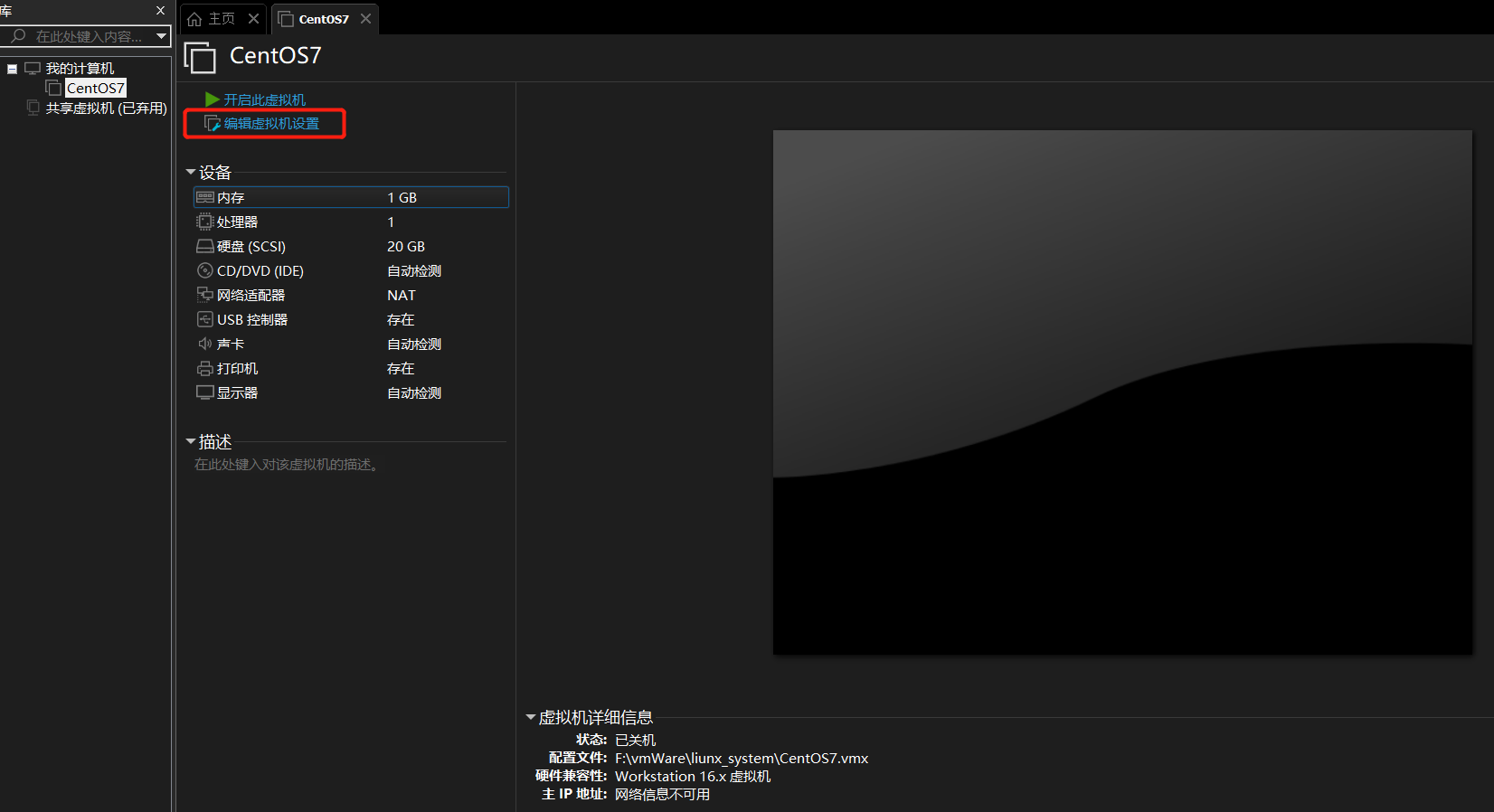Collapse the 设备 section

click(x=190, y=172)
